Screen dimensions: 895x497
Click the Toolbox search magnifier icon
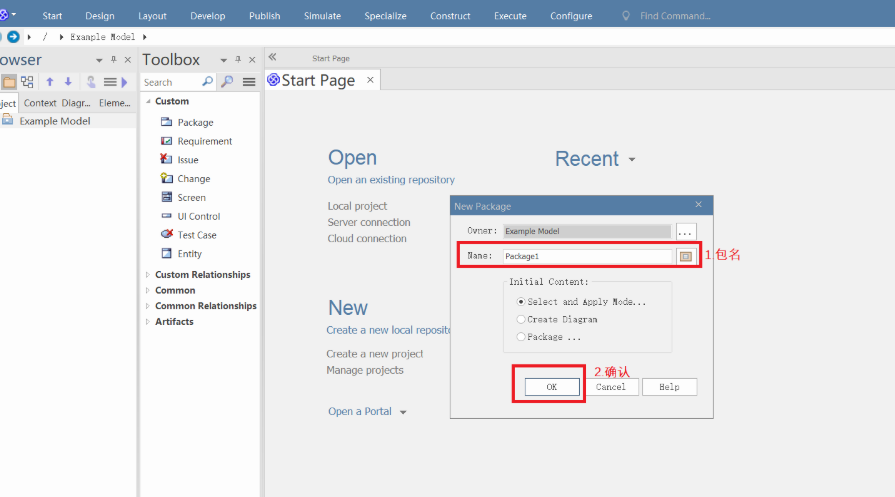(x=207, y=82)
